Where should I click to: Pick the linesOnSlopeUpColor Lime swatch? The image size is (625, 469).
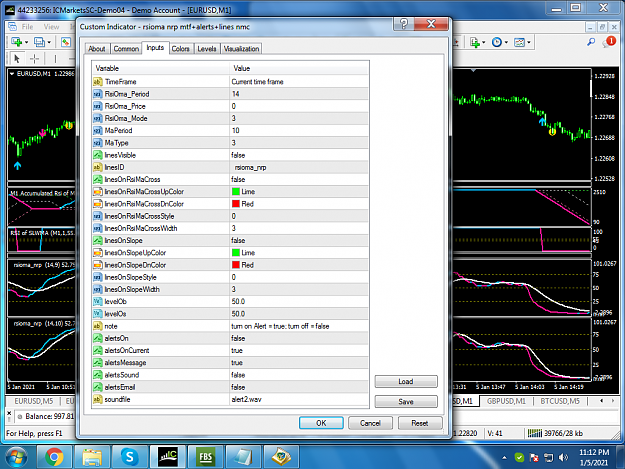236,253
